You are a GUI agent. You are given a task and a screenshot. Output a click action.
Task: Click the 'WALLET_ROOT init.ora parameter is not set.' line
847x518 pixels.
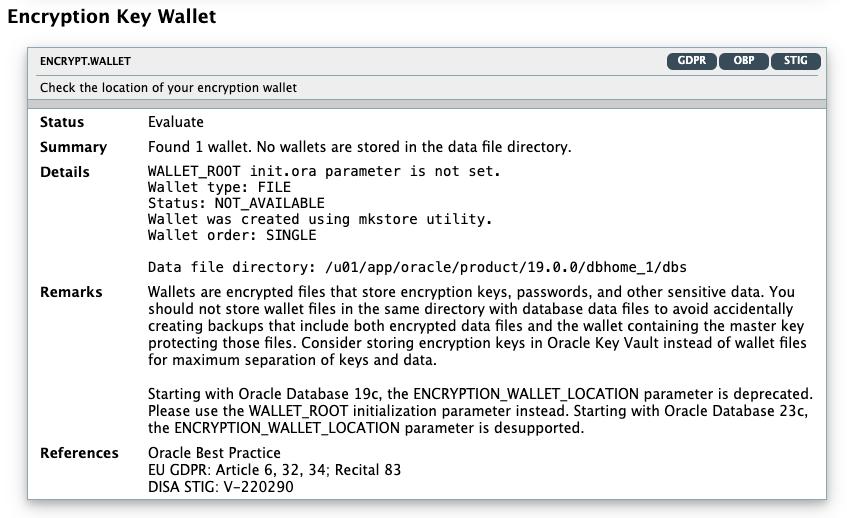click(324, 172)
